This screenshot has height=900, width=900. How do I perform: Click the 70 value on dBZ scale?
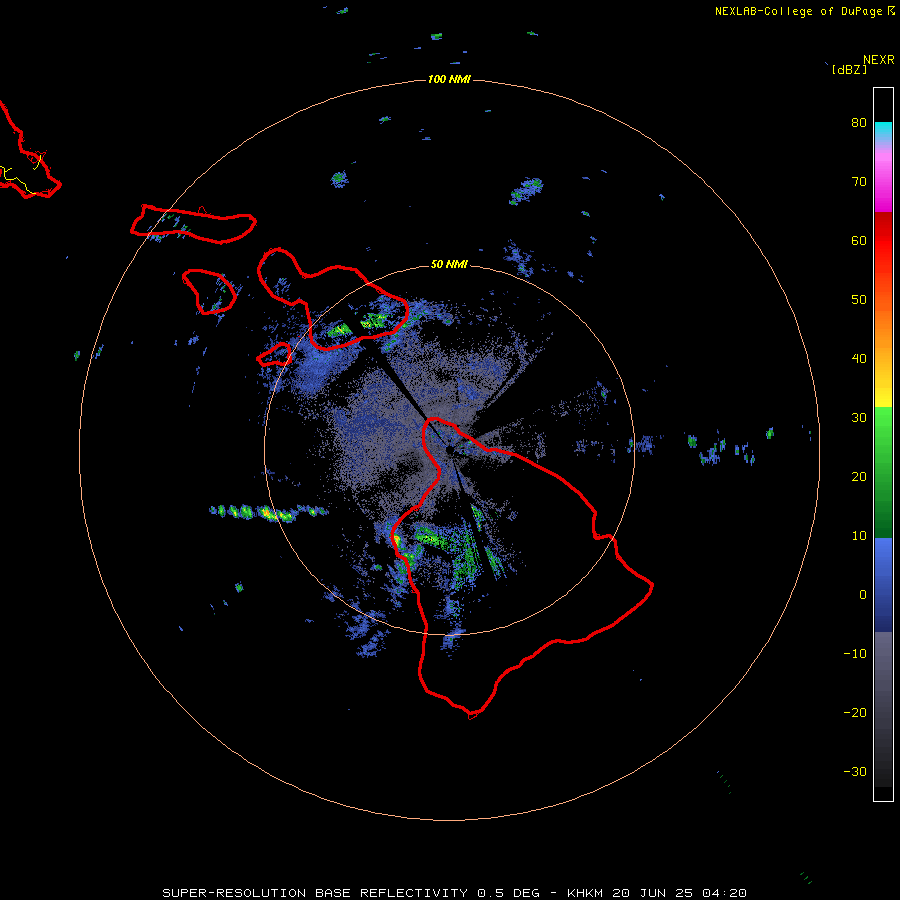859,182
